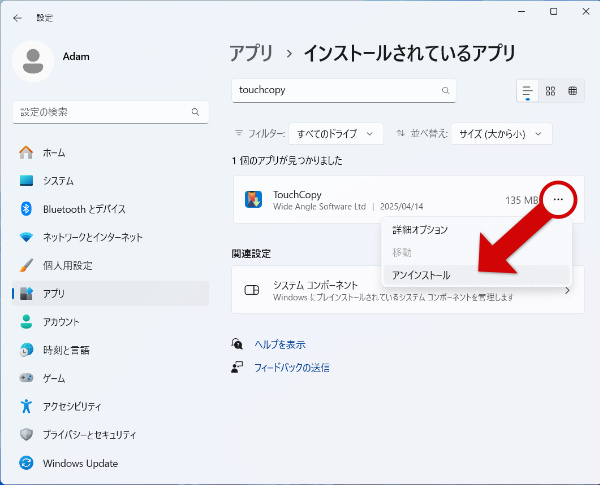Open the すべてのドライブ filter dropdown

click(x=336, y=134)
